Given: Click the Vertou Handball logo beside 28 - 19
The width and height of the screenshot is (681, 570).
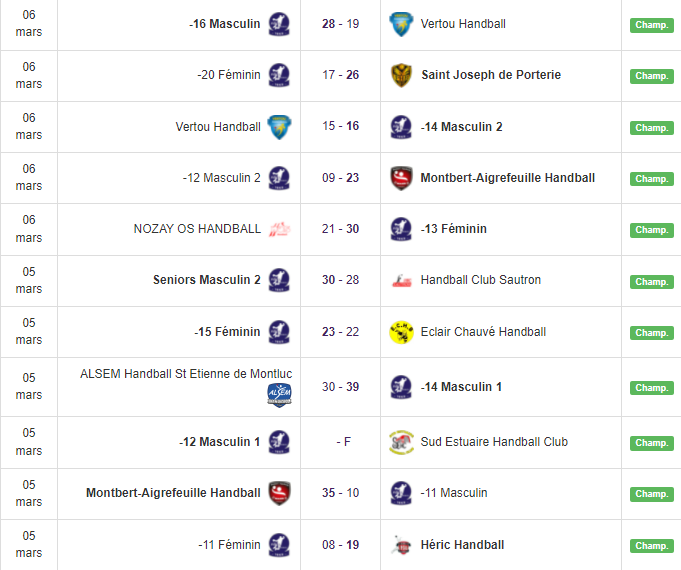Looking at the screenshot, I should point(401,23).
